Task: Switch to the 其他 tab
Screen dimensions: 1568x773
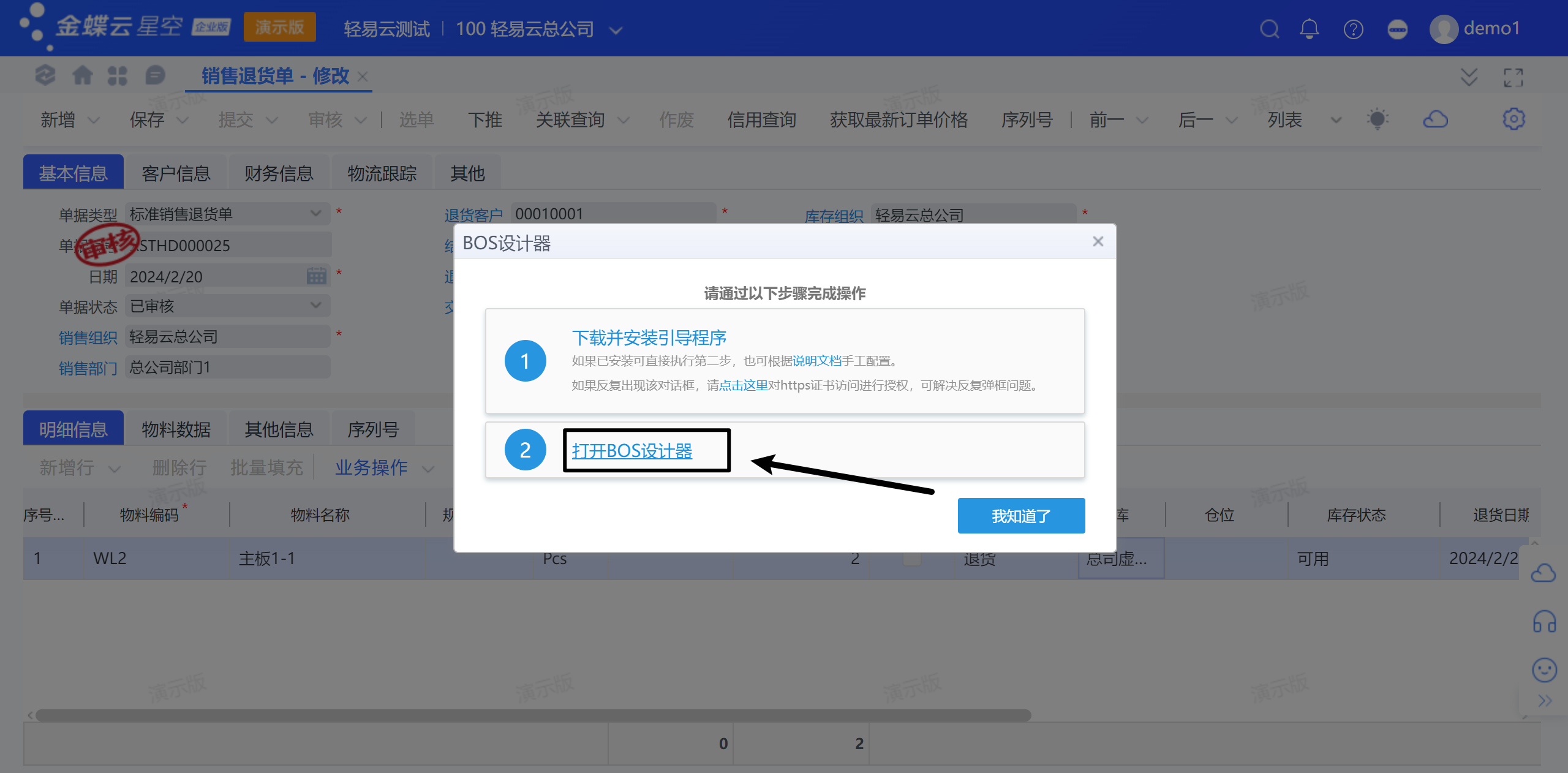Action: 467,173
